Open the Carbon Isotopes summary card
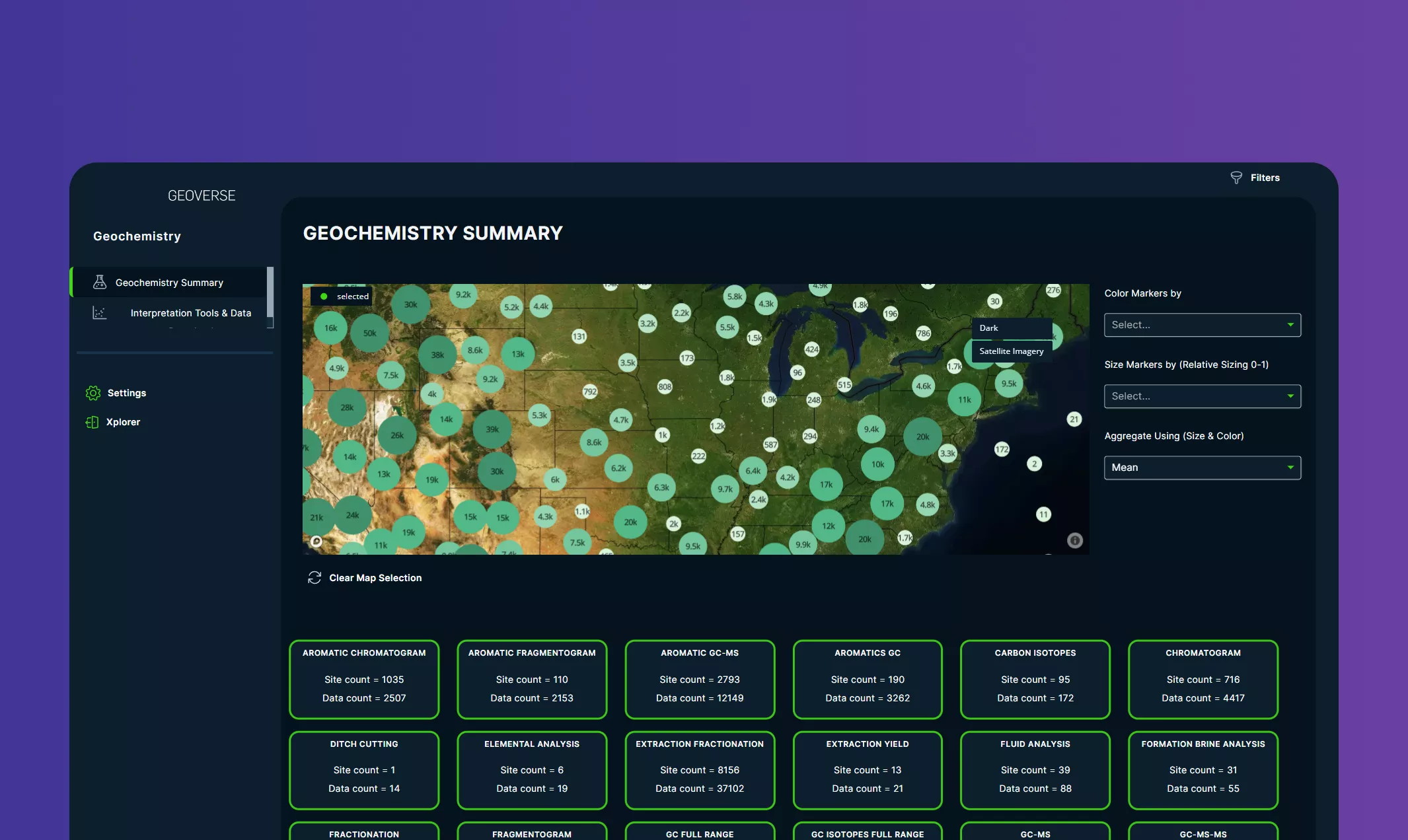 click(1035, 679)
